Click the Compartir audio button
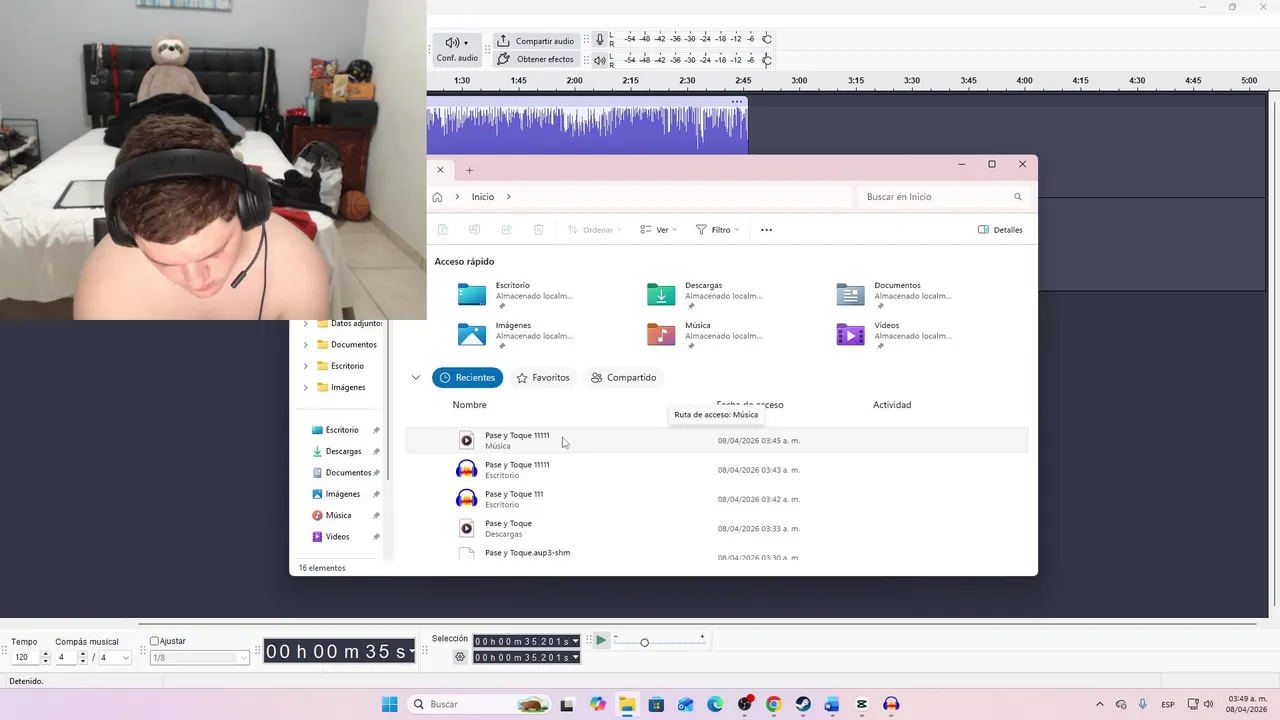The height and width of the screenshot is (720, 1280). point(535,41)
